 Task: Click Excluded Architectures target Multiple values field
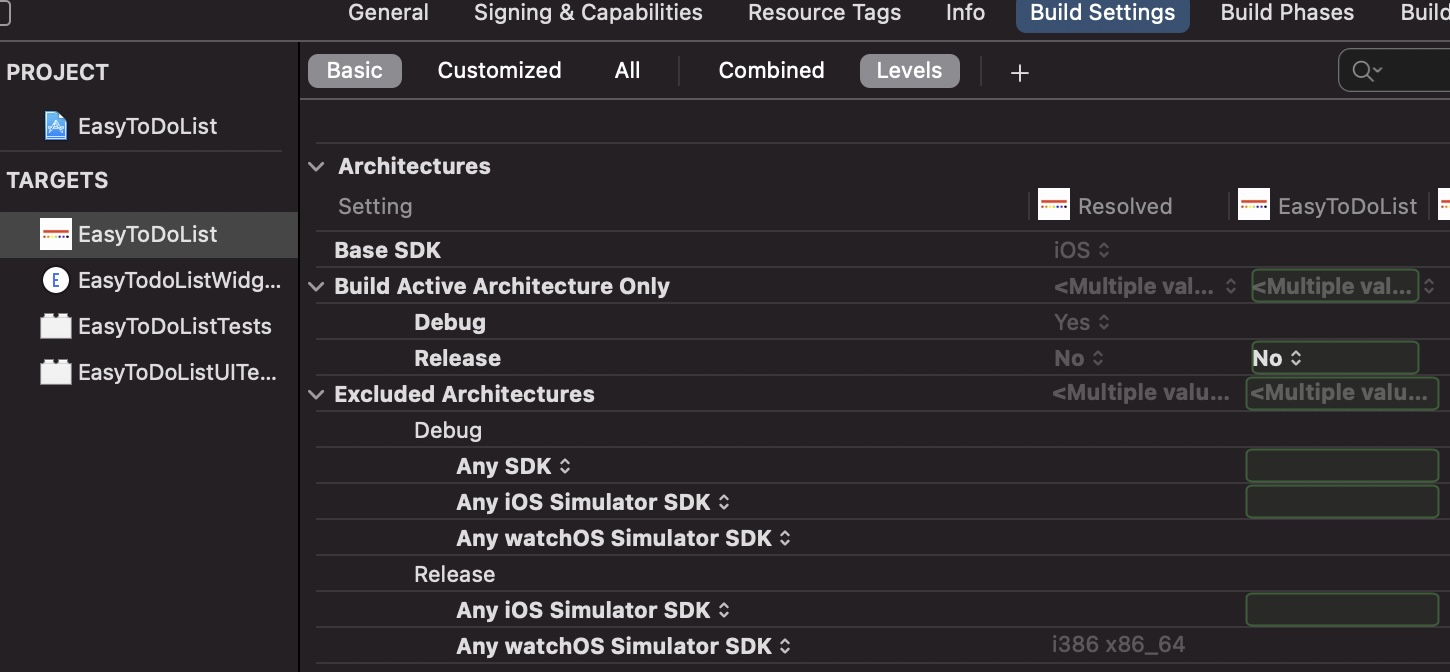(1342, 394)
